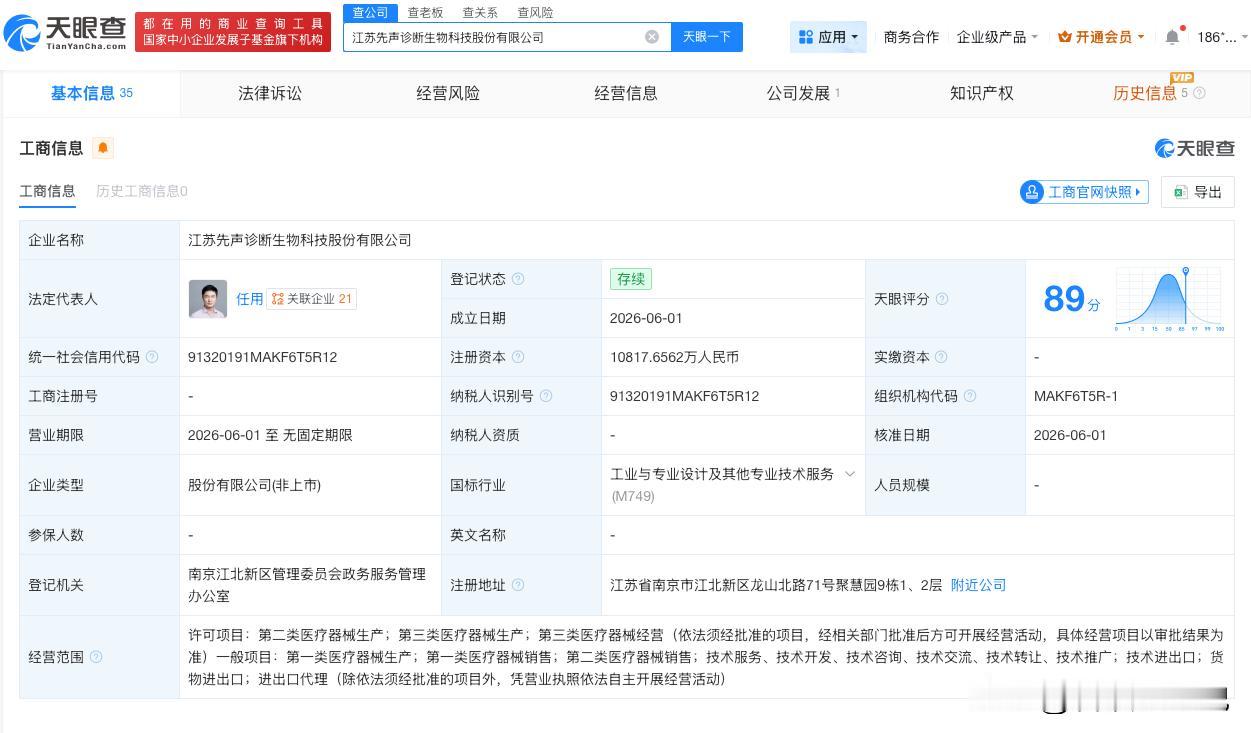Click the TianYanCha logo in header
1251x733 pixels.
65,32
